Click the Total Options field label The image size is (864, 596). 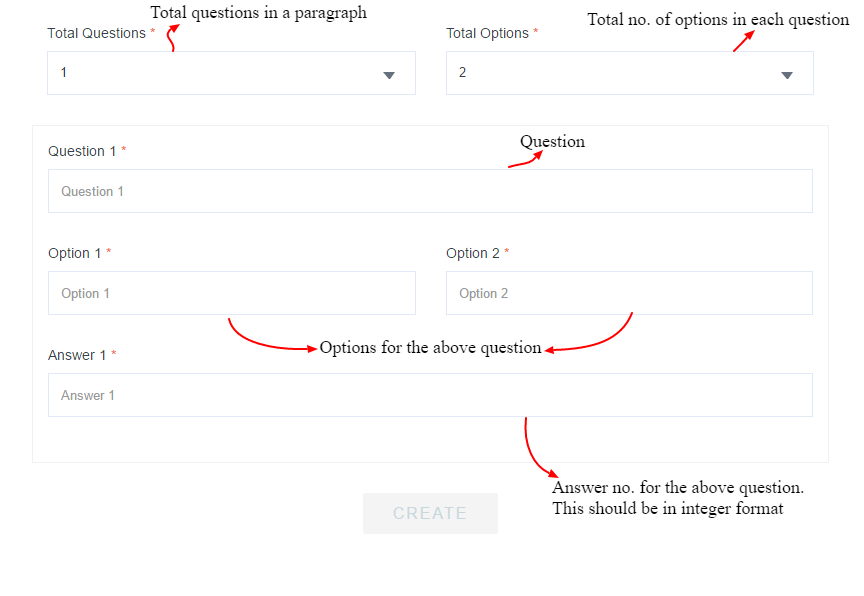[487, 33]
